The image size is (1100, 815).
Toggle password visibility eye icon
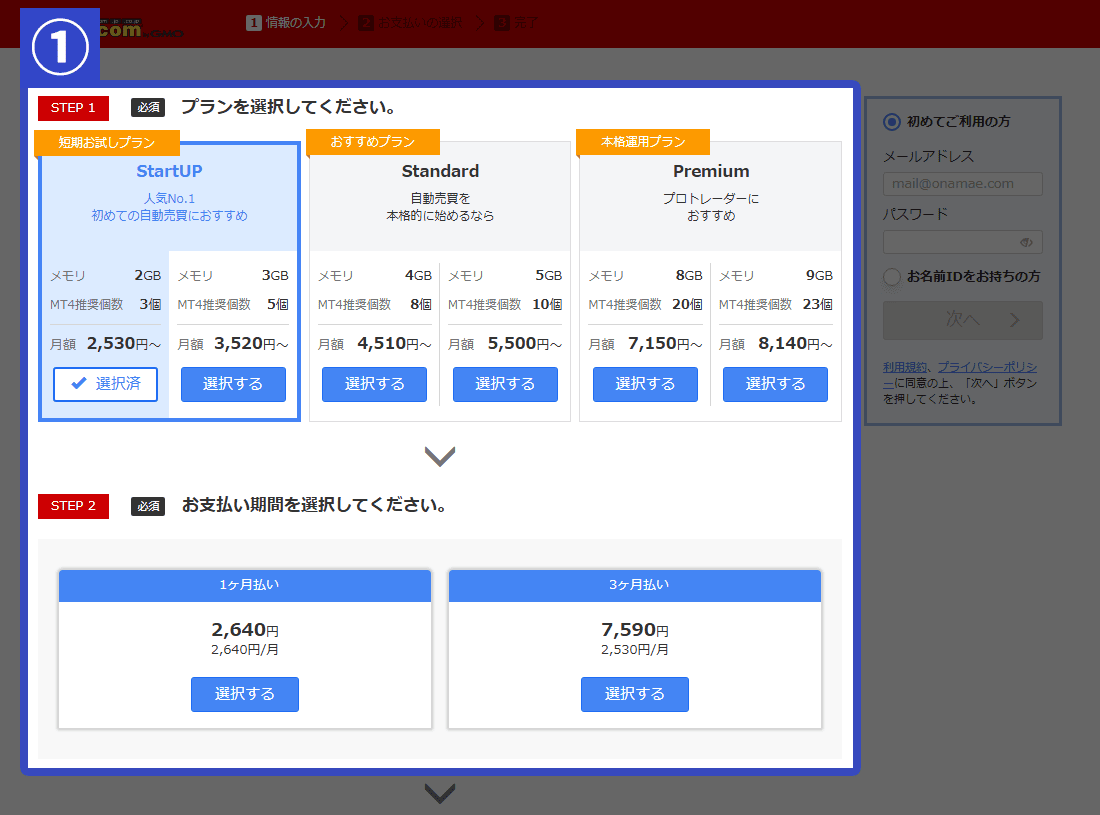pyautogui.click(x=1026, y=242)
